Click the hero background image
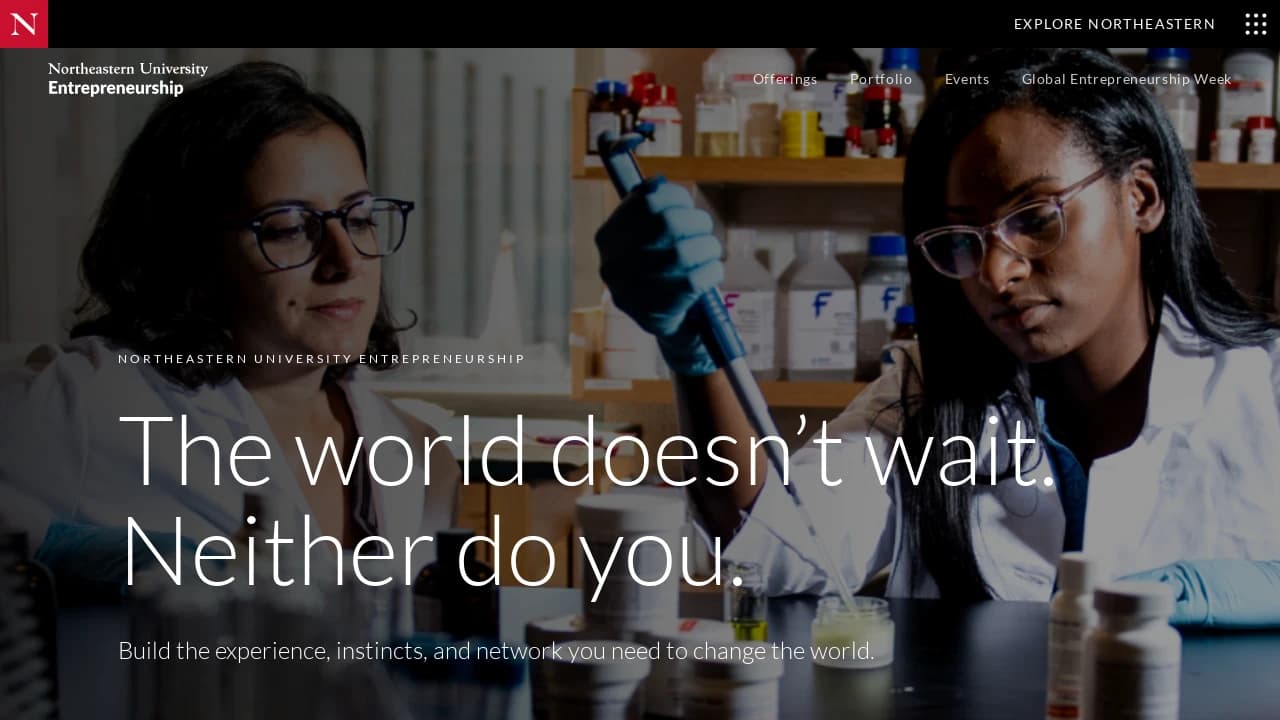1280x720 pixels. pyautogui.click(x=640, y=250)
